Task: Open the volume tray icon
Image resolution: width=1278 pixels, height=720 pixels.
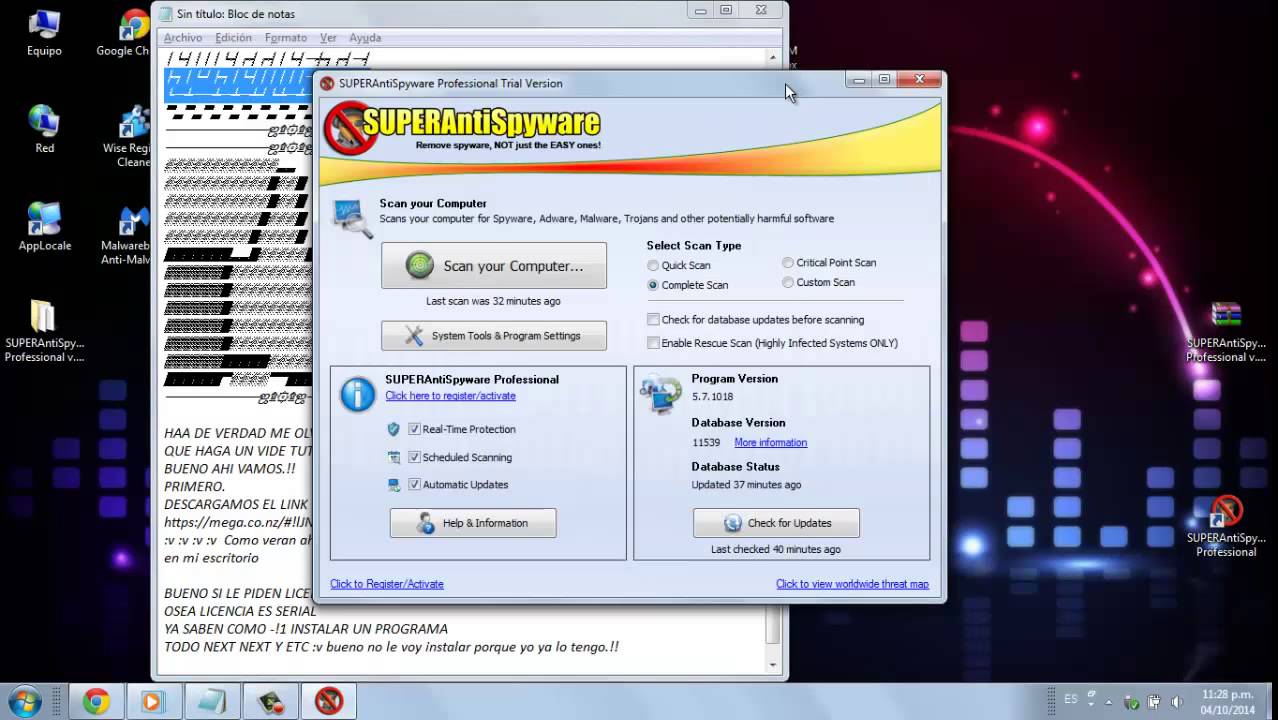Action: (1177, 702)
